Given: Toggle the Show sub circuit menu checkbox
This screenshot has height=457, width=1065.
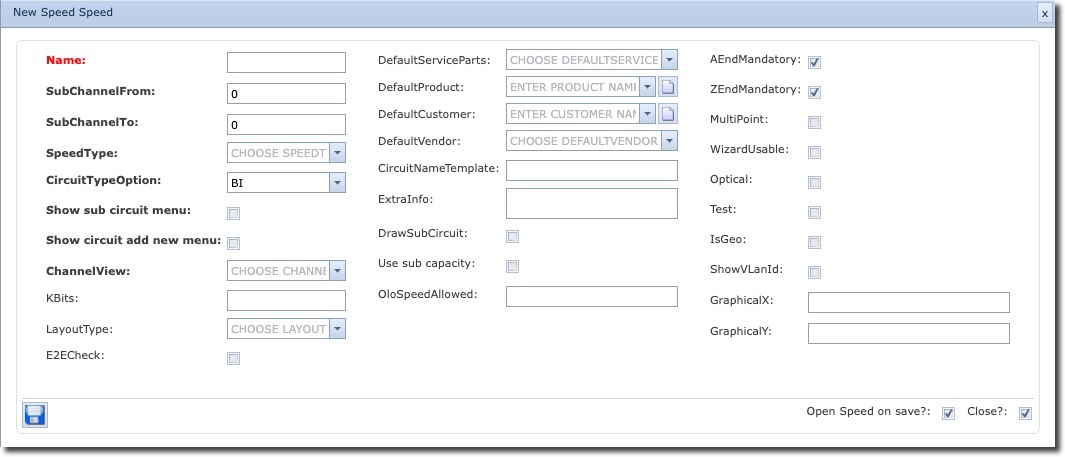Looking at the screenshot, I should coord(233,213).
